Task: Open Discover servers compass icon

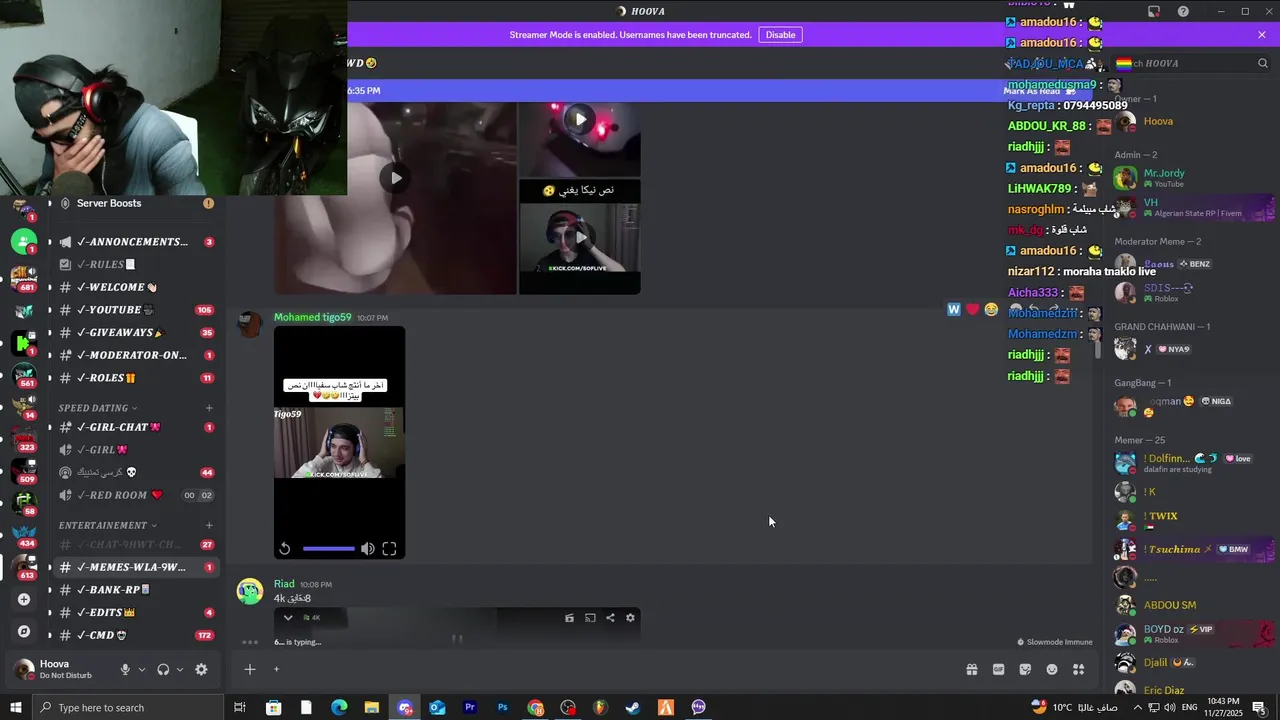Action: 24,632
